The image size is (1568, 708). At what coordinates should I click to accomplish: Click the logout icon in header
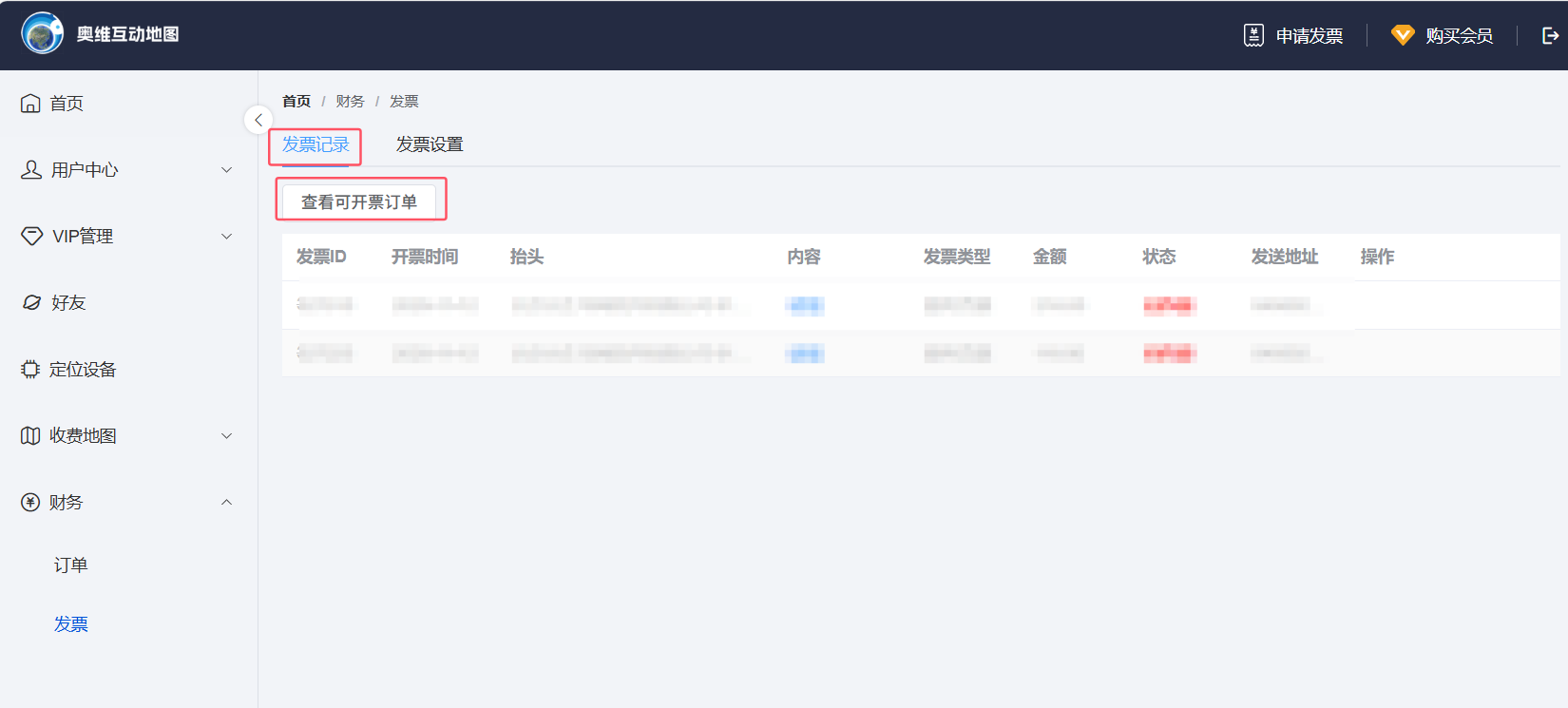click(1550, 35)
